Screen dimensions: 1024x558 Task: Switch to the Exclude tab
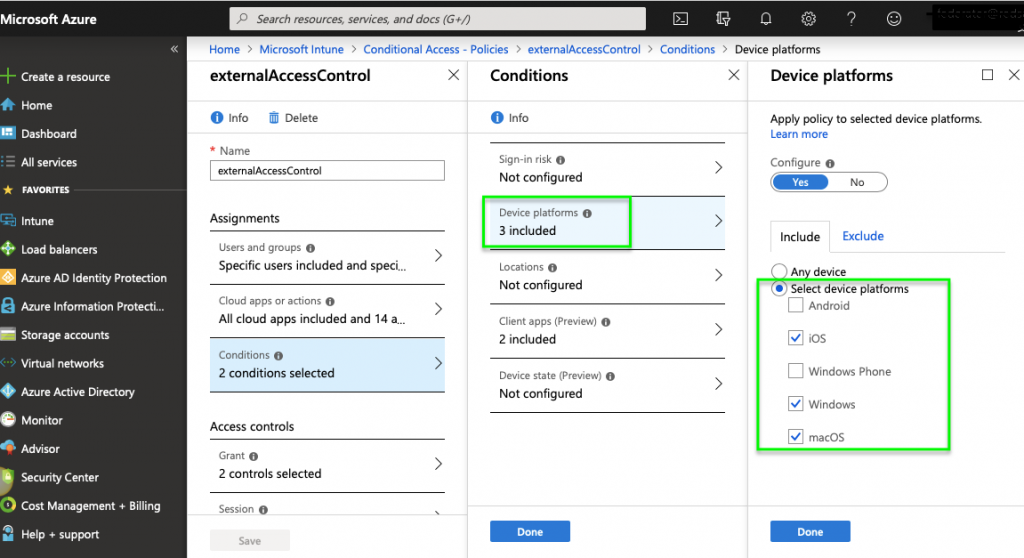pyautogui.click(x=863, y=236)
